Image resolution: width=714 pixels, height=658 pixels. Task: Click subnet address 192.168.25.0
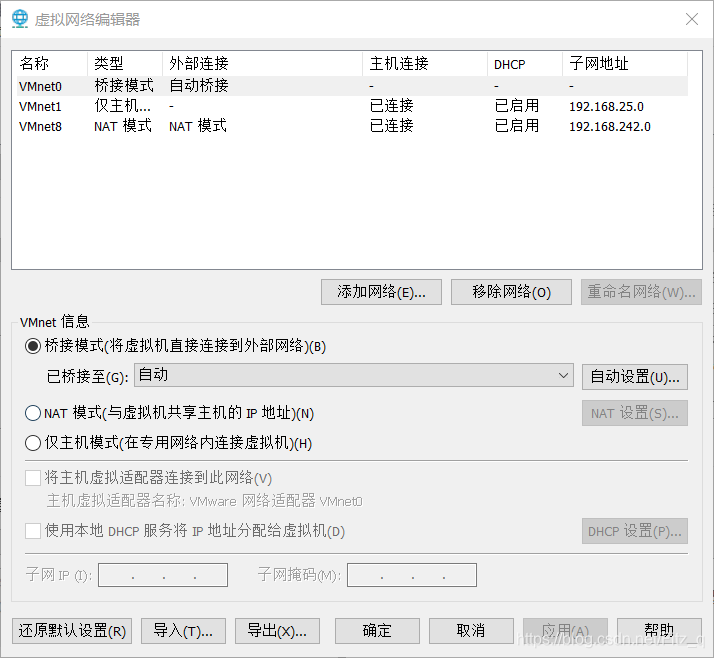coord(606,107)
